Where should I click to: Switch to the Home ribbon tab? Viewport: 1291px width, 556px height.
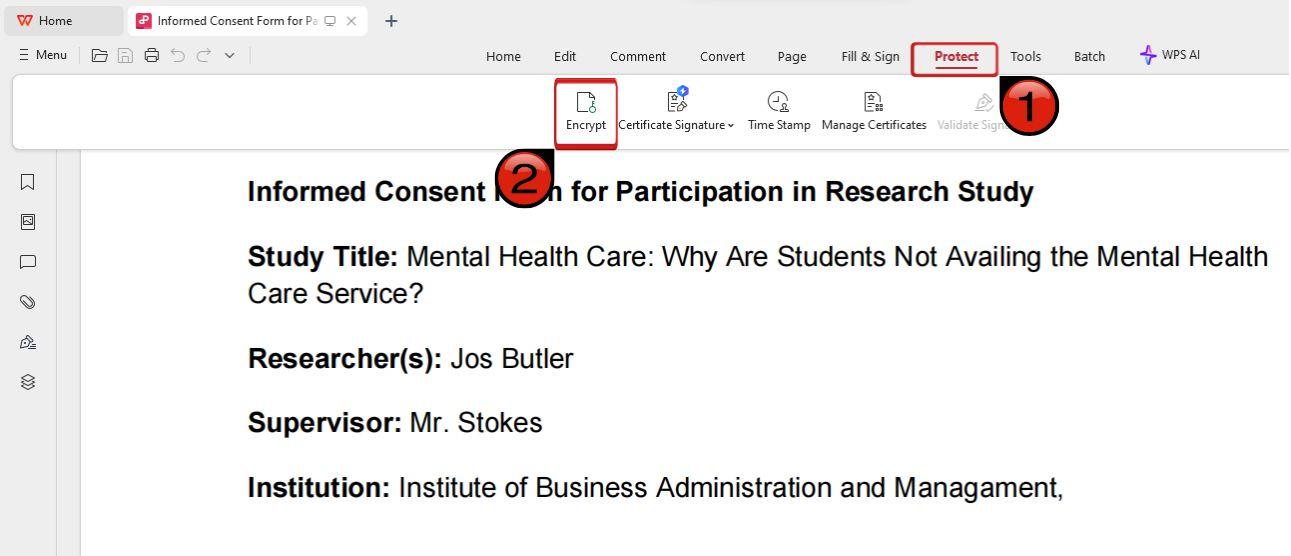point(503,56)
